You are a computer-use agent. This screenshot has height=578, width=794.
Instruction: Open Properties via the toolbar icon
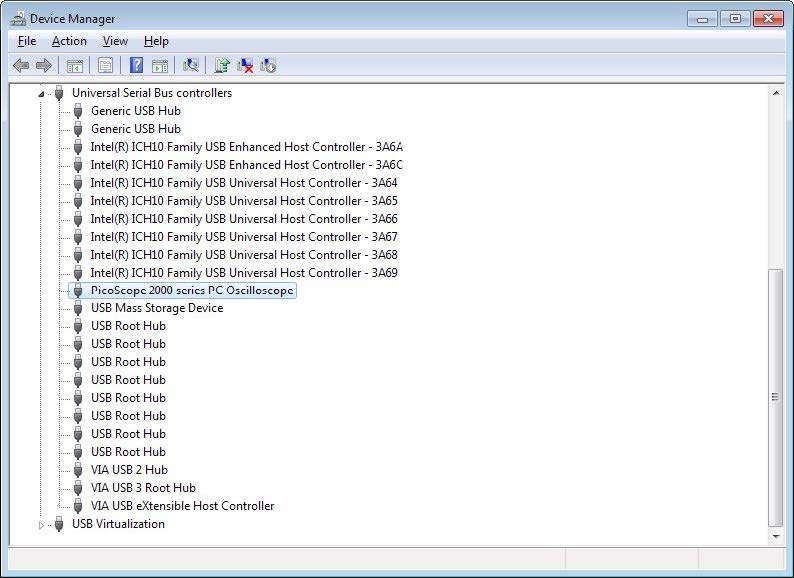click(104, 66)
